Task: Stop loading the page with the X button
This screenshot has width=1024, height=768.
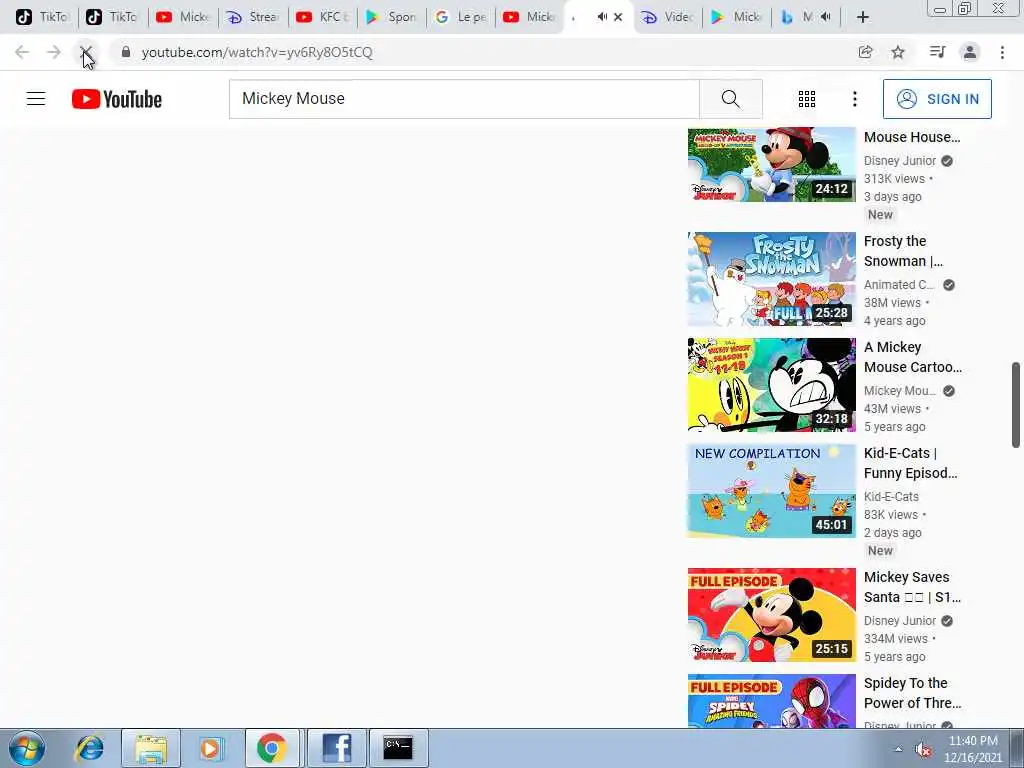Action: (x=86, y=52)
